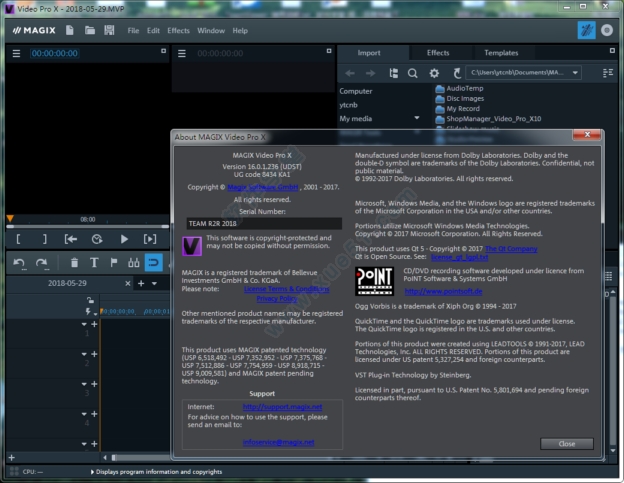Expand track 2 options arrow

pos(84,354)
